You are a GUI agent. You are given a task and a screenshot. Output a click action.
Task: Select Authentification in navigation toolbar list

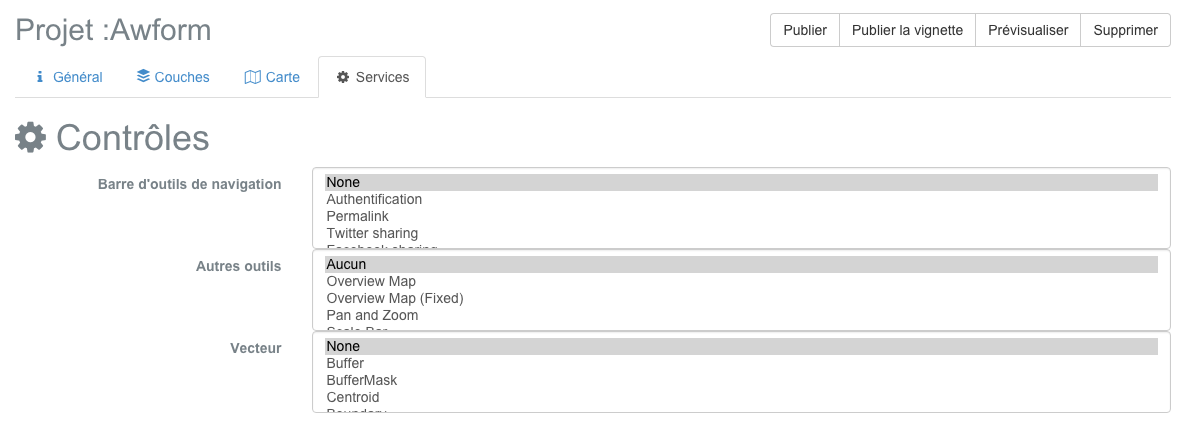click(742, 200)
